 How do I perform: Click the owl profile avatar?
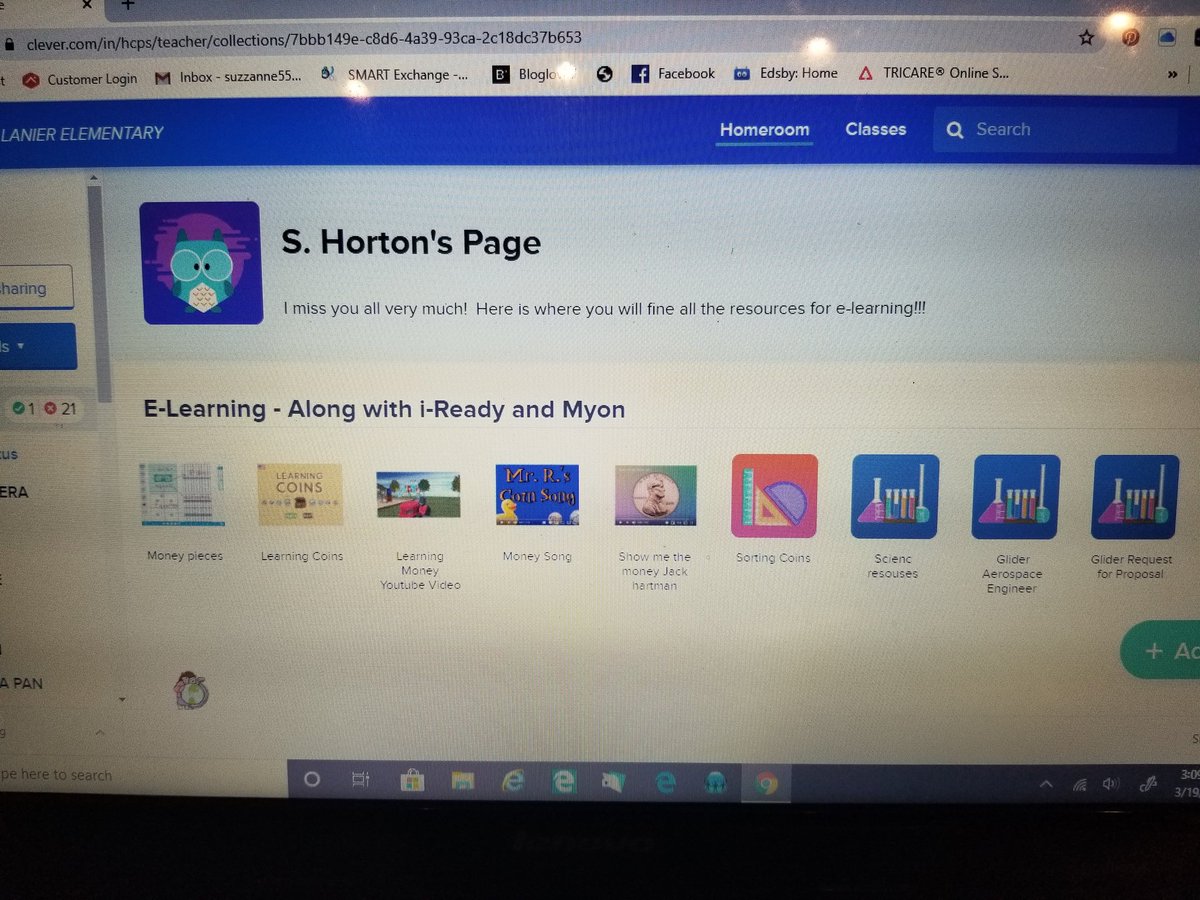(x=202, y=263)
